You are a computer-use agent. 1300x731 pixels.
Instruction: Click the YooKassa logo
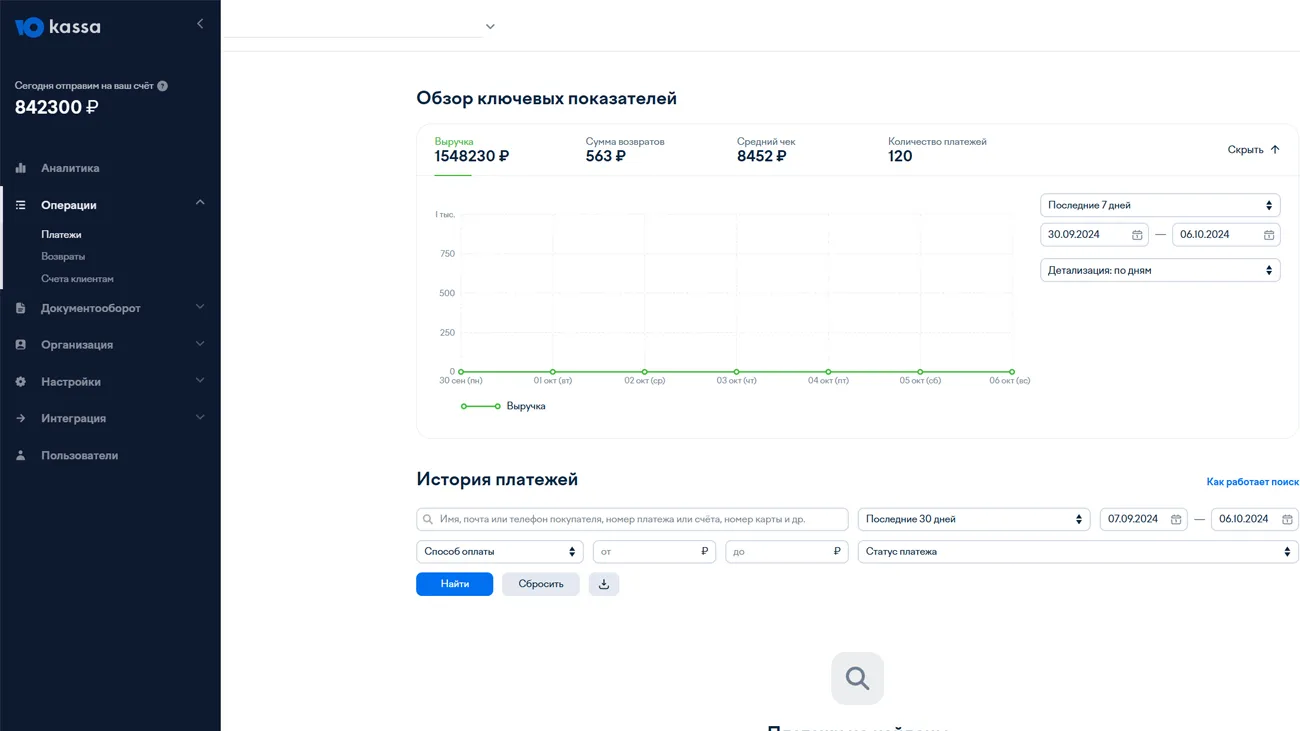tap(57, 27)
